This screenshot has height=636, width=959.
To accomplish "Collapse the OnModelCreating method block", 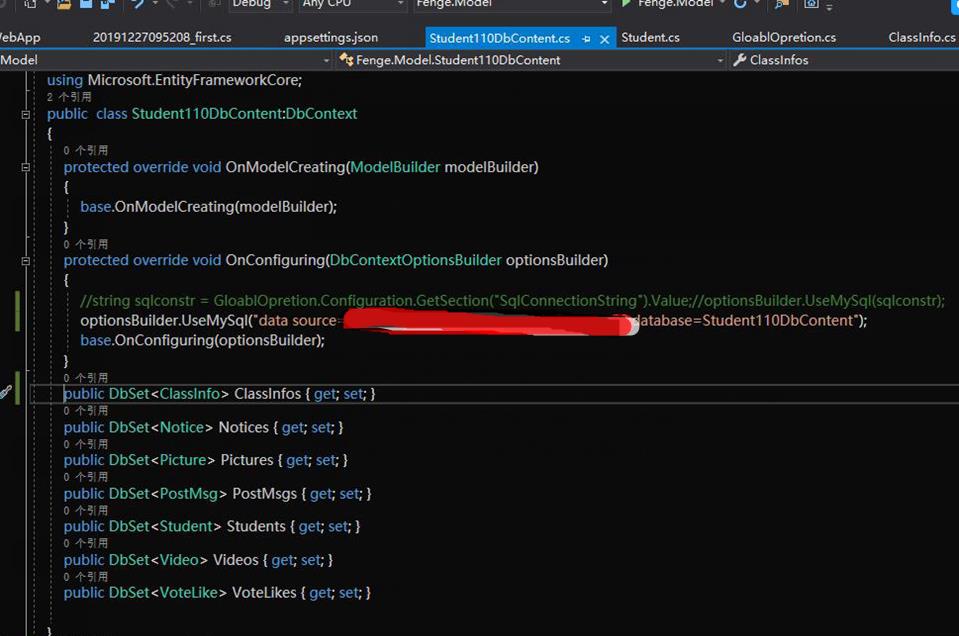I will (25, 167).
